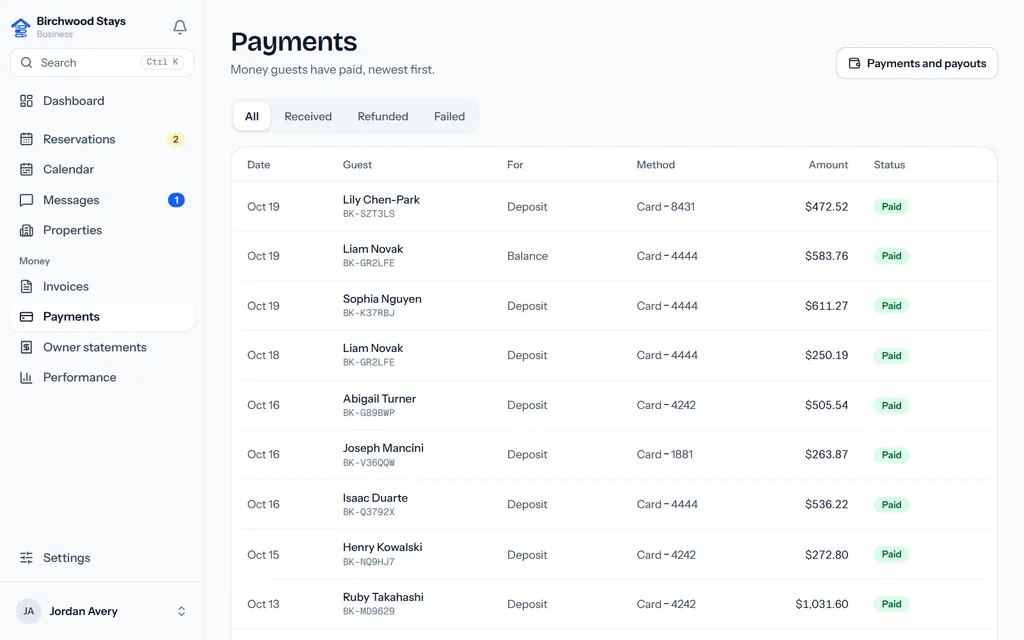Open Reservations in the sidebar
1024x640 pixels.
(102, 139)
